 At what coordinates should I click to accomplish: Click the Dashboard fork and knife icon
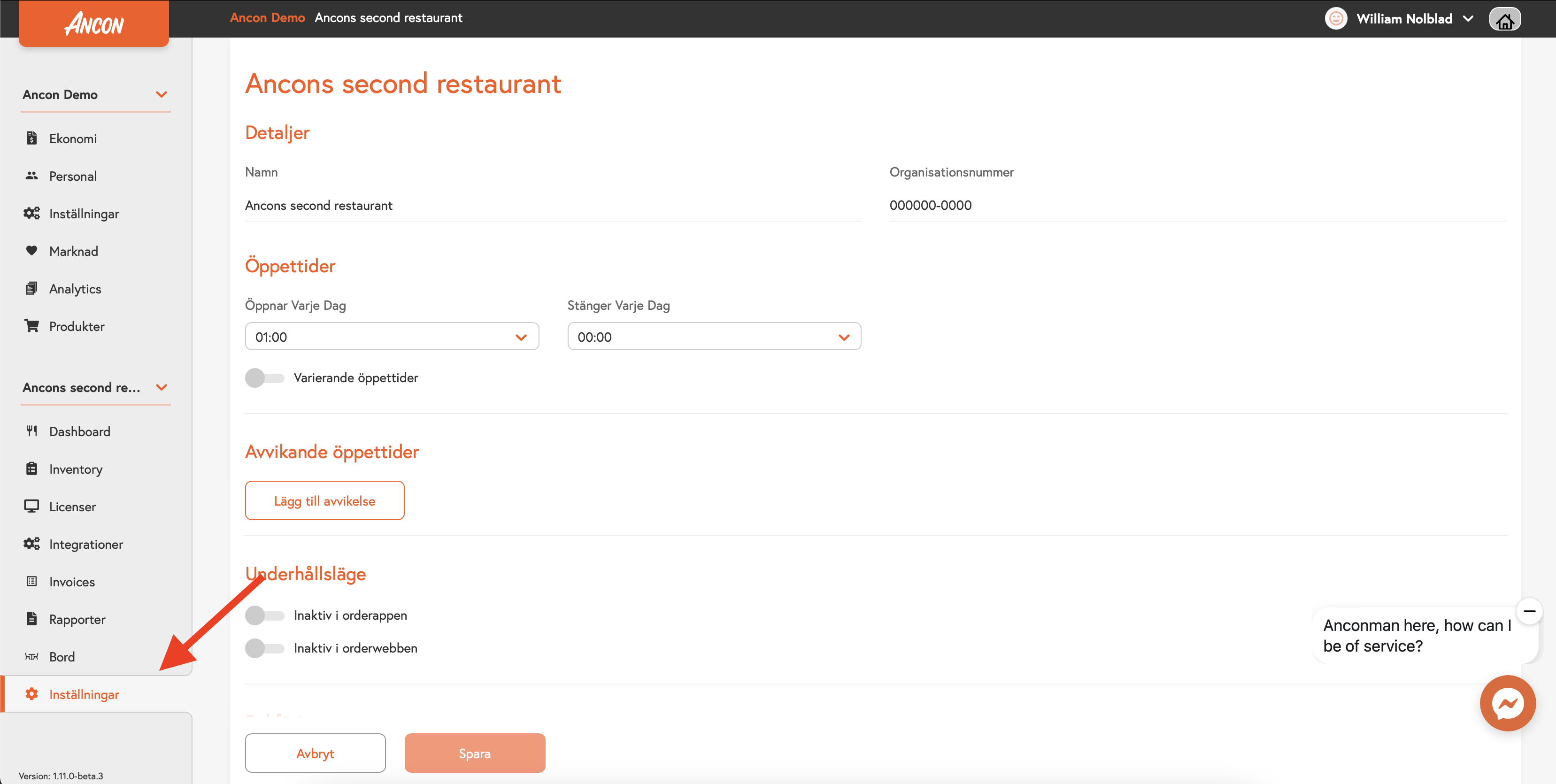[31, 431]
